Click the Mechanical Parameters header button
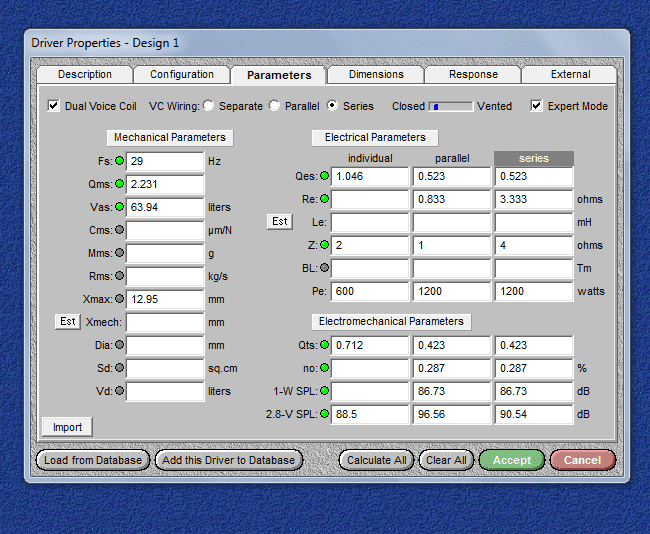Screen dimensions: 650x534 170,138
